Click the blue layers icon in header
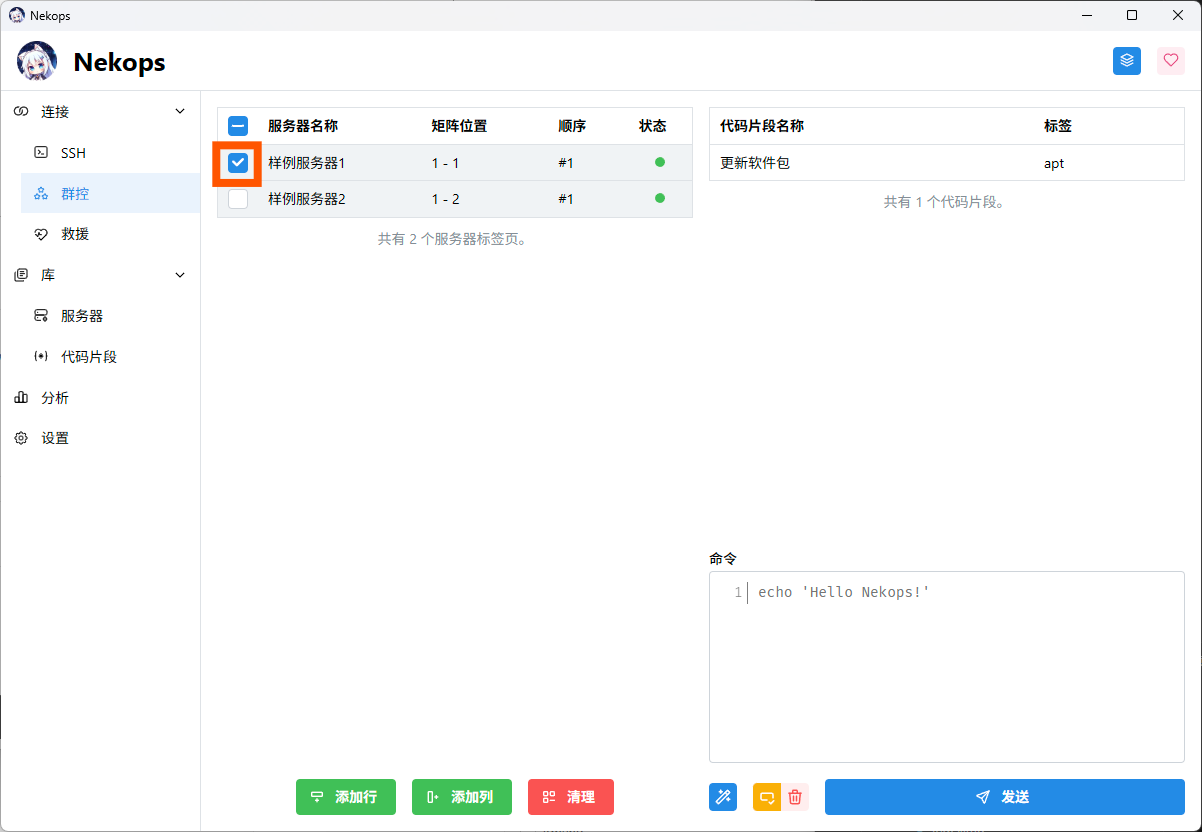Image resolution: width=1202 pixels, height=832 pixels. click(1127, 61)
